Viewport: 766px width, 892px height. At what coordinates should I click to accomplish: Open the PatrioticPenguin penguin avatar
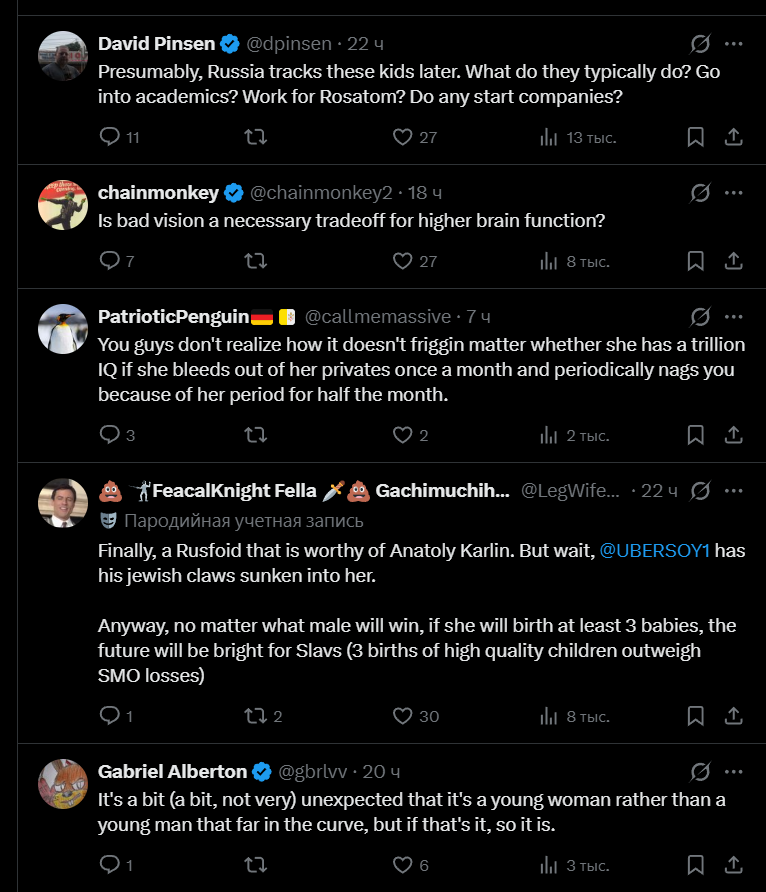coord(63,329)
